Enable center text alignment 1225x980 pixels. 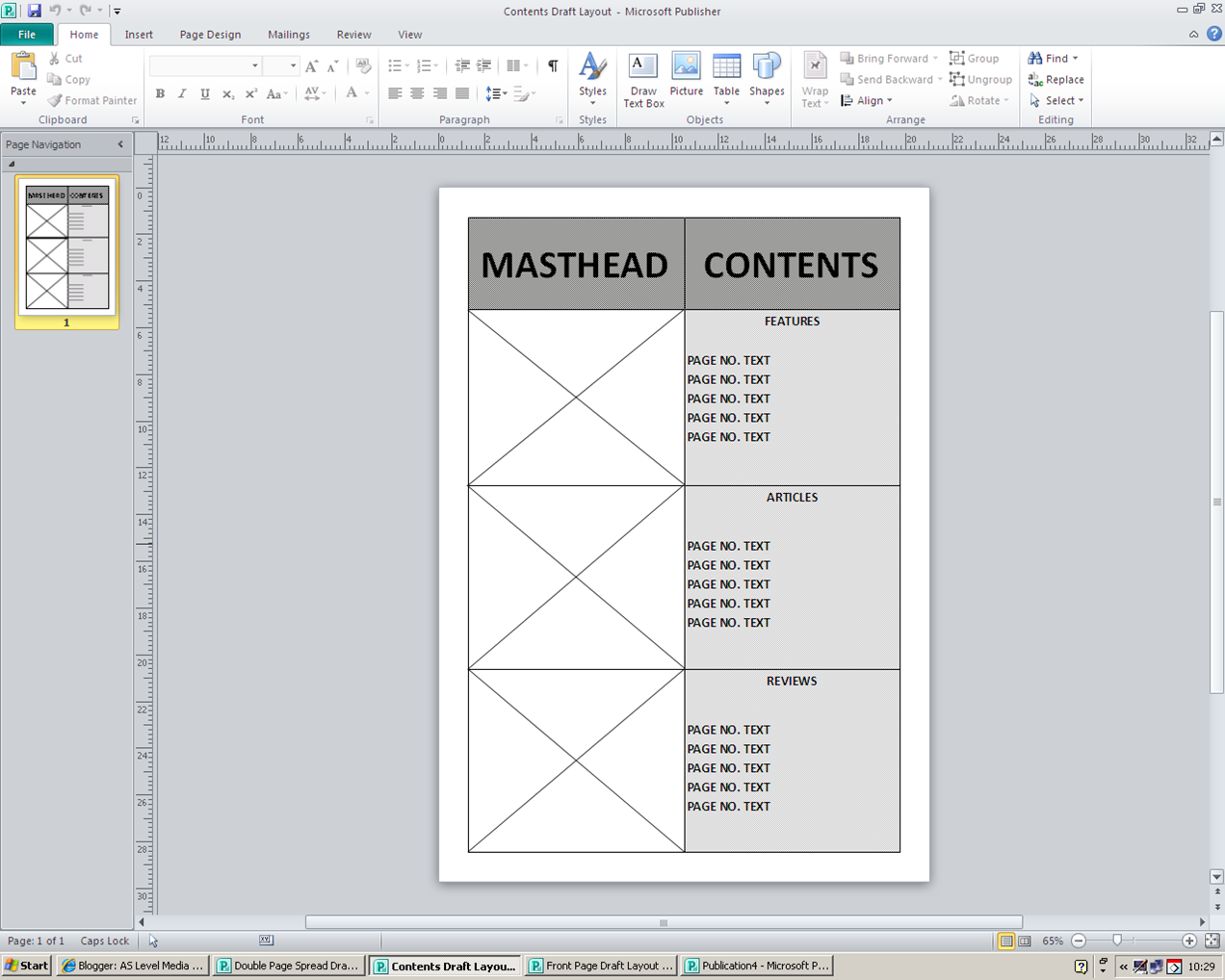coord(417,93)
